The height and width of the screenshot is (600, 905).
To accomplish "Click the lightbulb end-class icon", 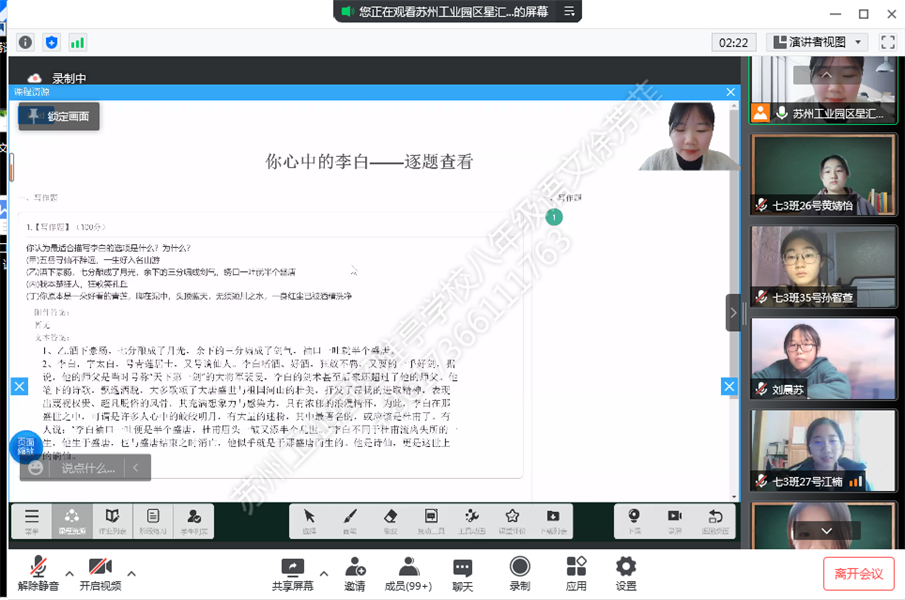I will (634, 521).
